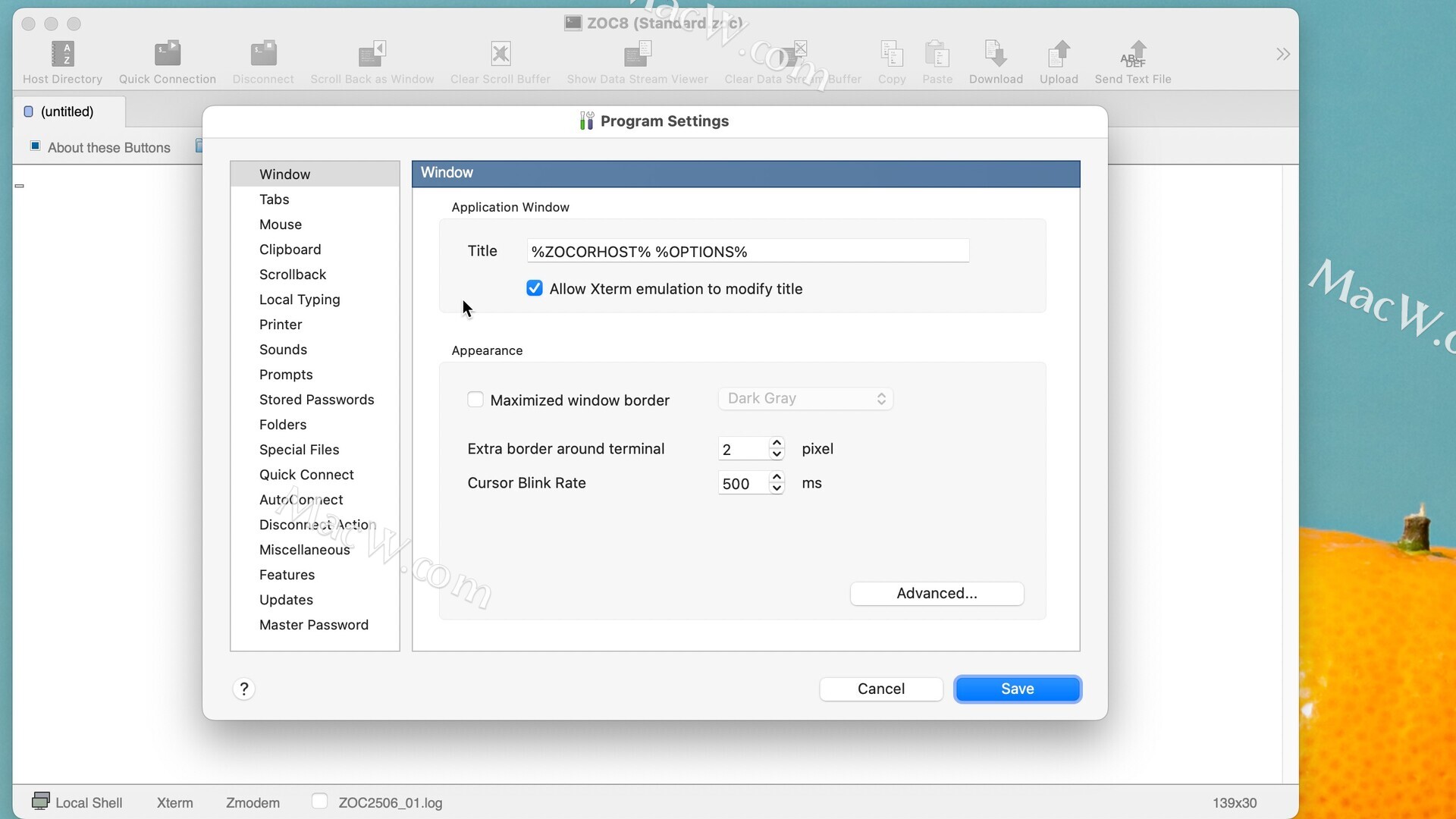The image size is (1456, 819).
Task: Open the help question mark button
Action: (243, 689)
